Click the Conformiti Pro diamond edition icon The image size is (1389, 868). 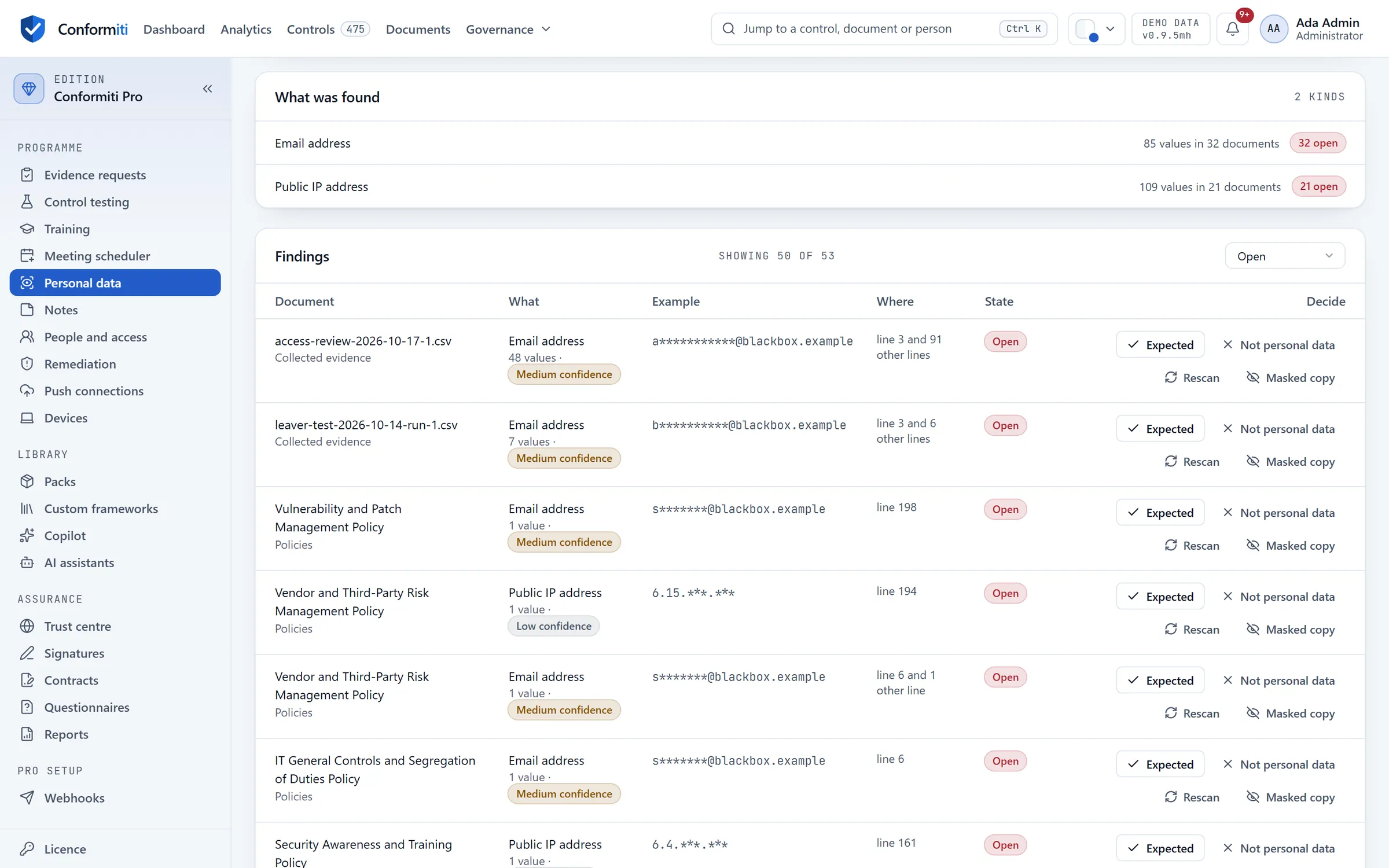[x=29, y=89]
